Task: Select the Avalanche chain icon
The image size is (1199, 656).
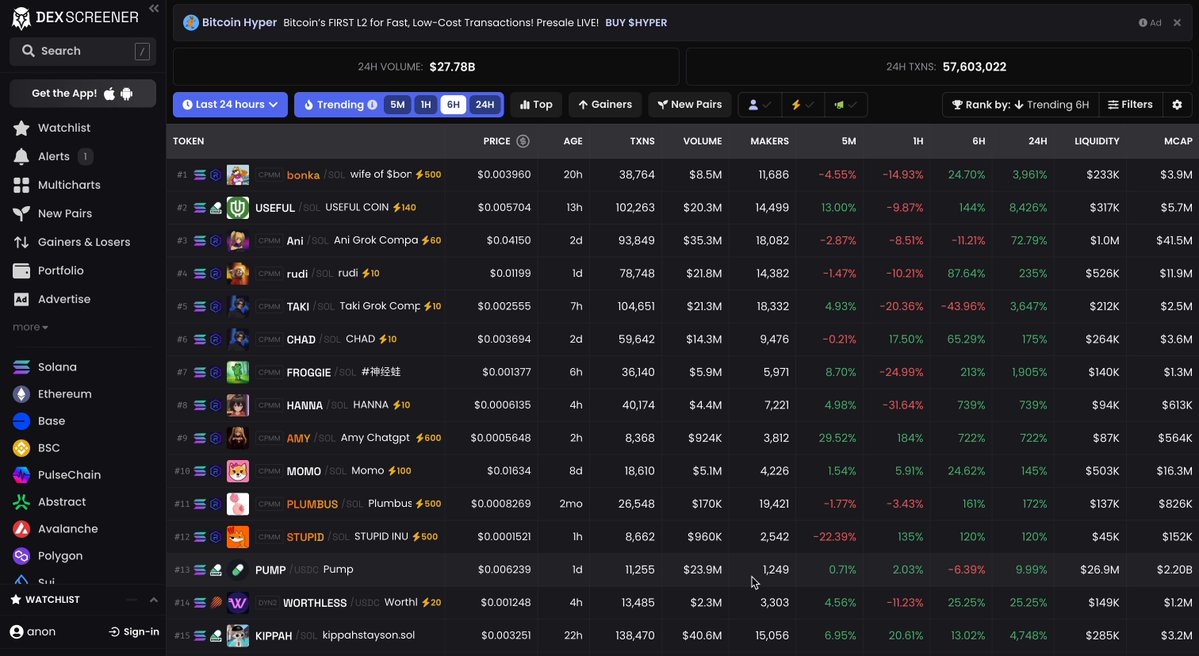Action: point(21,529)
